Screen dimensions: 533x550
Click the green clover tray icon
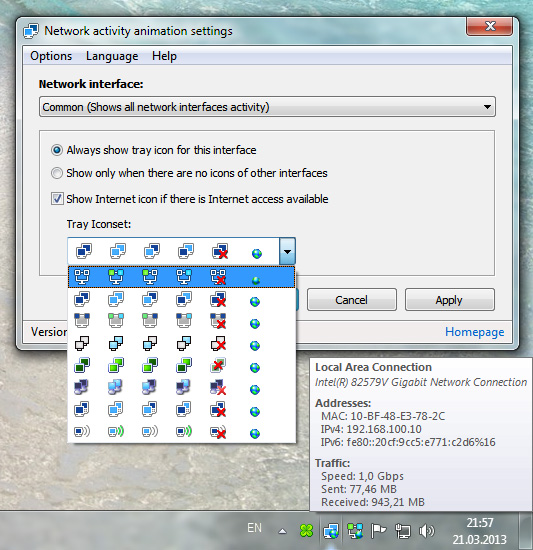306,531
